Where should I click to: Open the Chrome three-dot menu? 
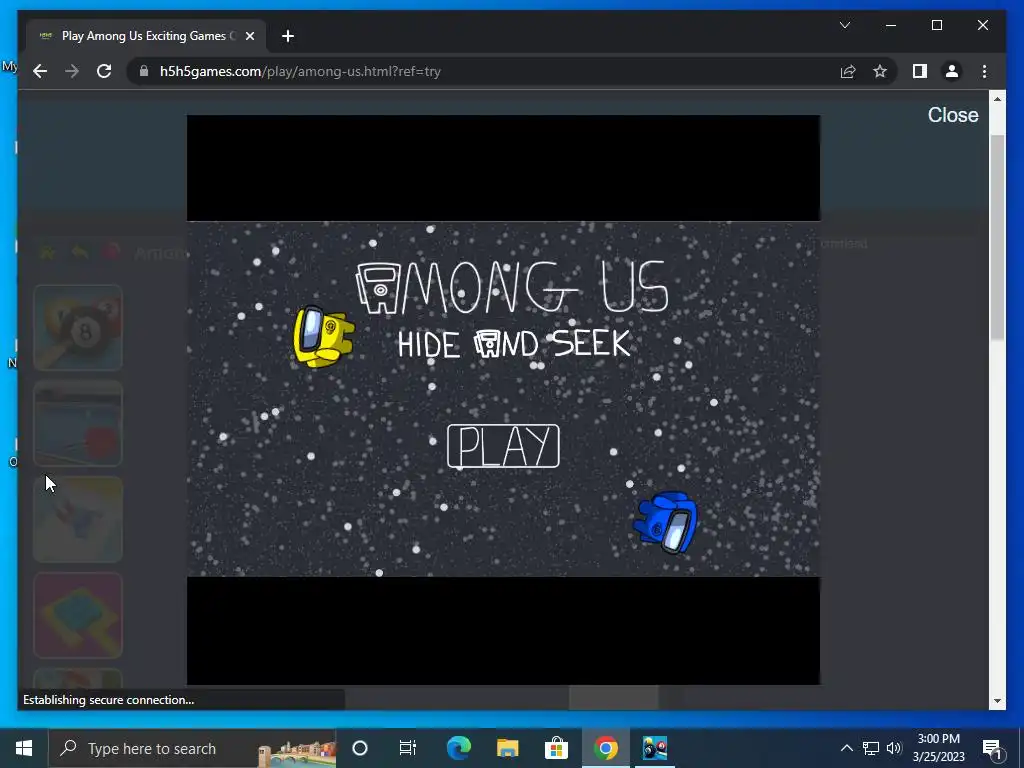(x=984, y=71)
